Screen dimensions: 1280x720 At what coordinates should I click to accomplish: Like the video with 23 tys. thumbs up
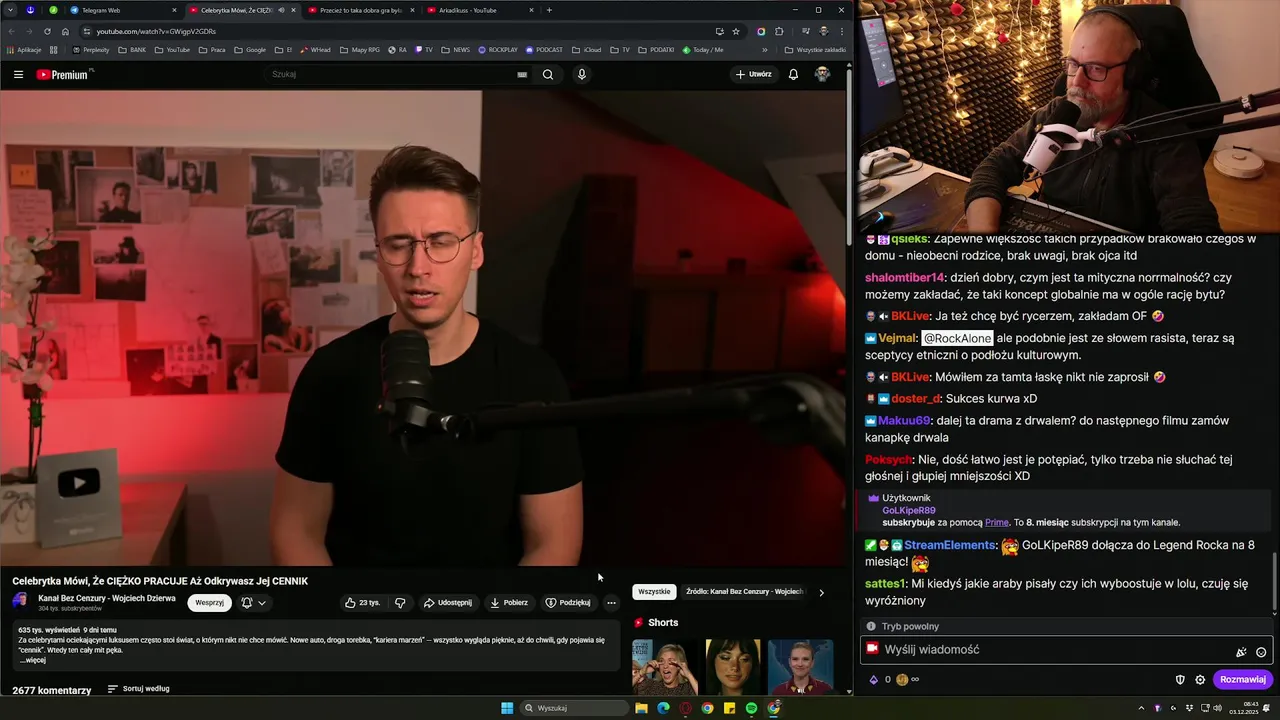pos(363,603)
